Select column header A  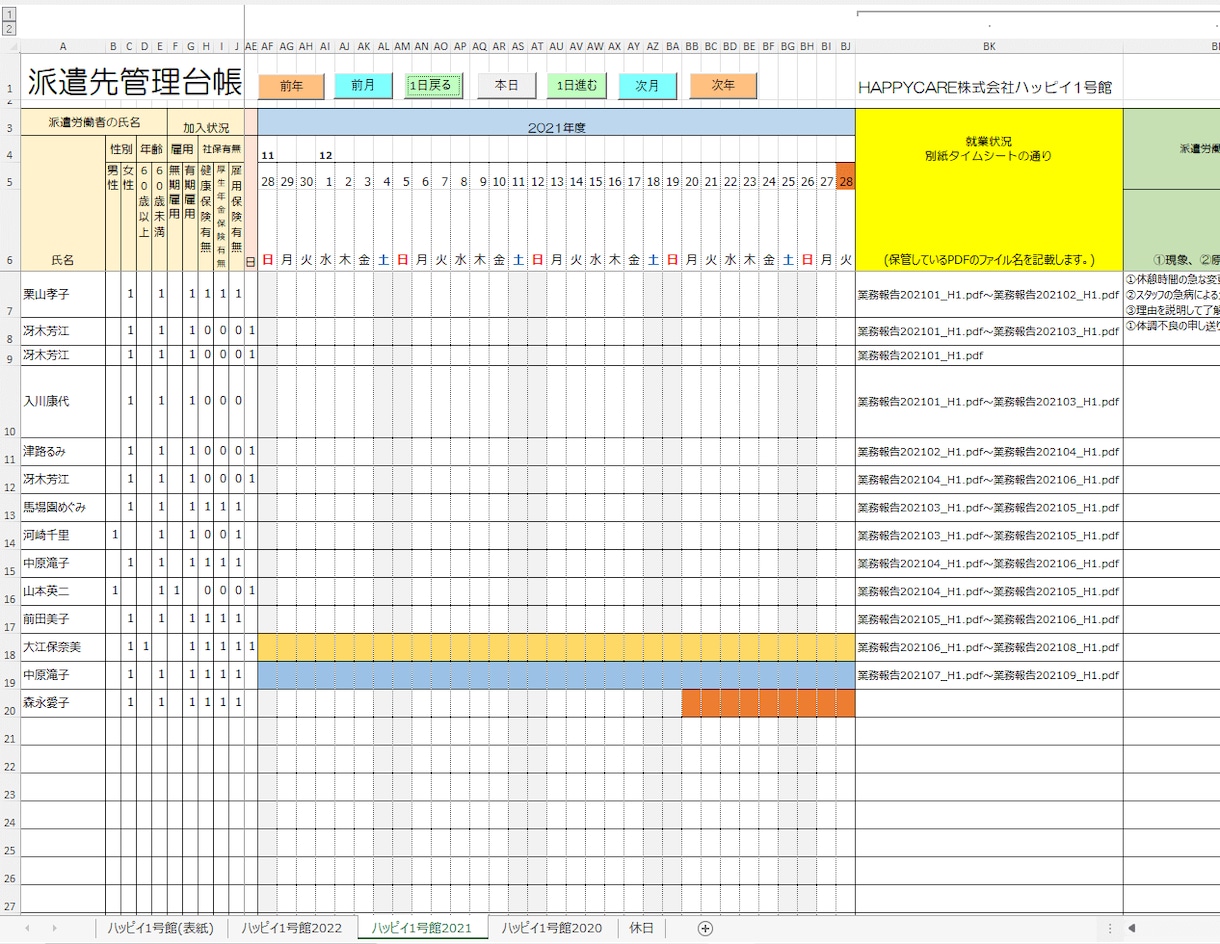63,46
